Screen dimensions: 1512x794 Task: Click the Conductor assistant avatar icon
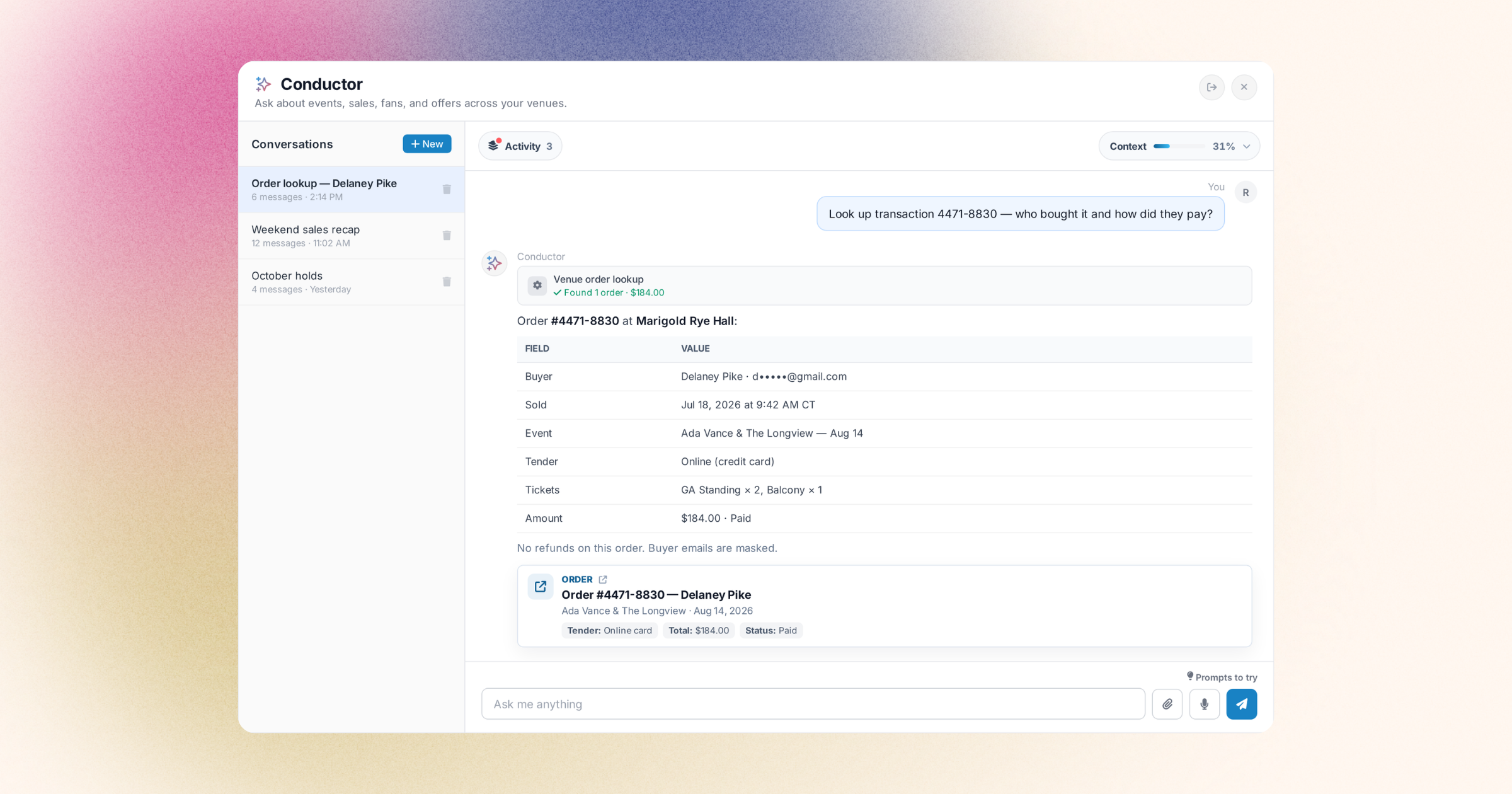(494, 263)
